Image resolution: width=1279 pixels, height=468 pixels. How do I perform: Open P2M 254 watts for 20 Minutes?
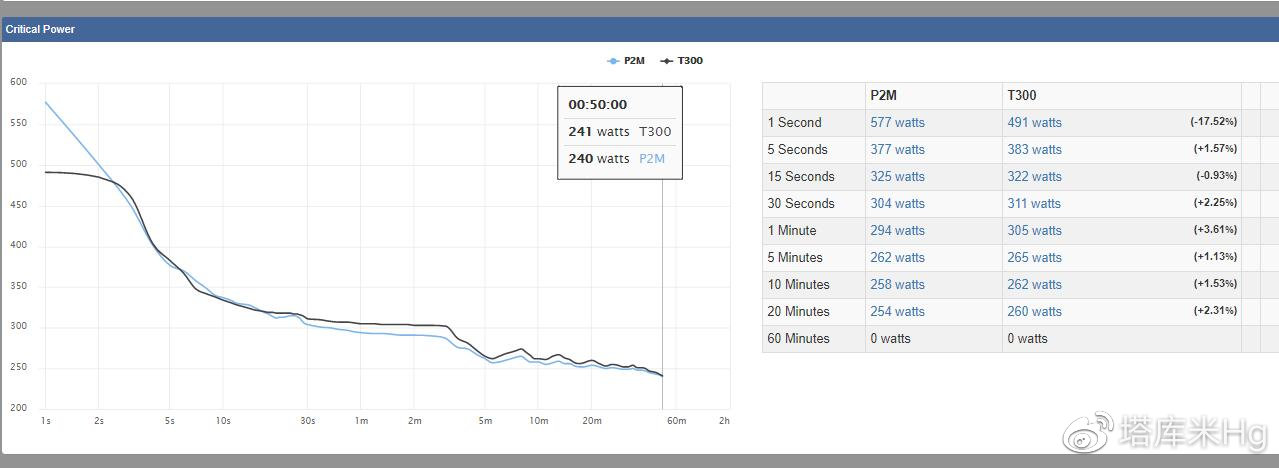click(897, 312)
